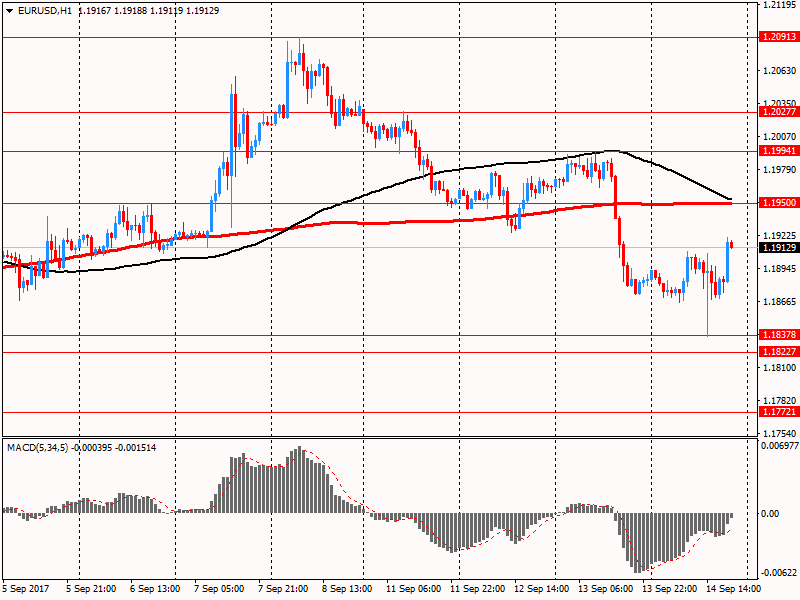This screenshot has width=800, height=600.
Task: Click the 7 Sep 21:00 time axis label
Action: (283, 588)
